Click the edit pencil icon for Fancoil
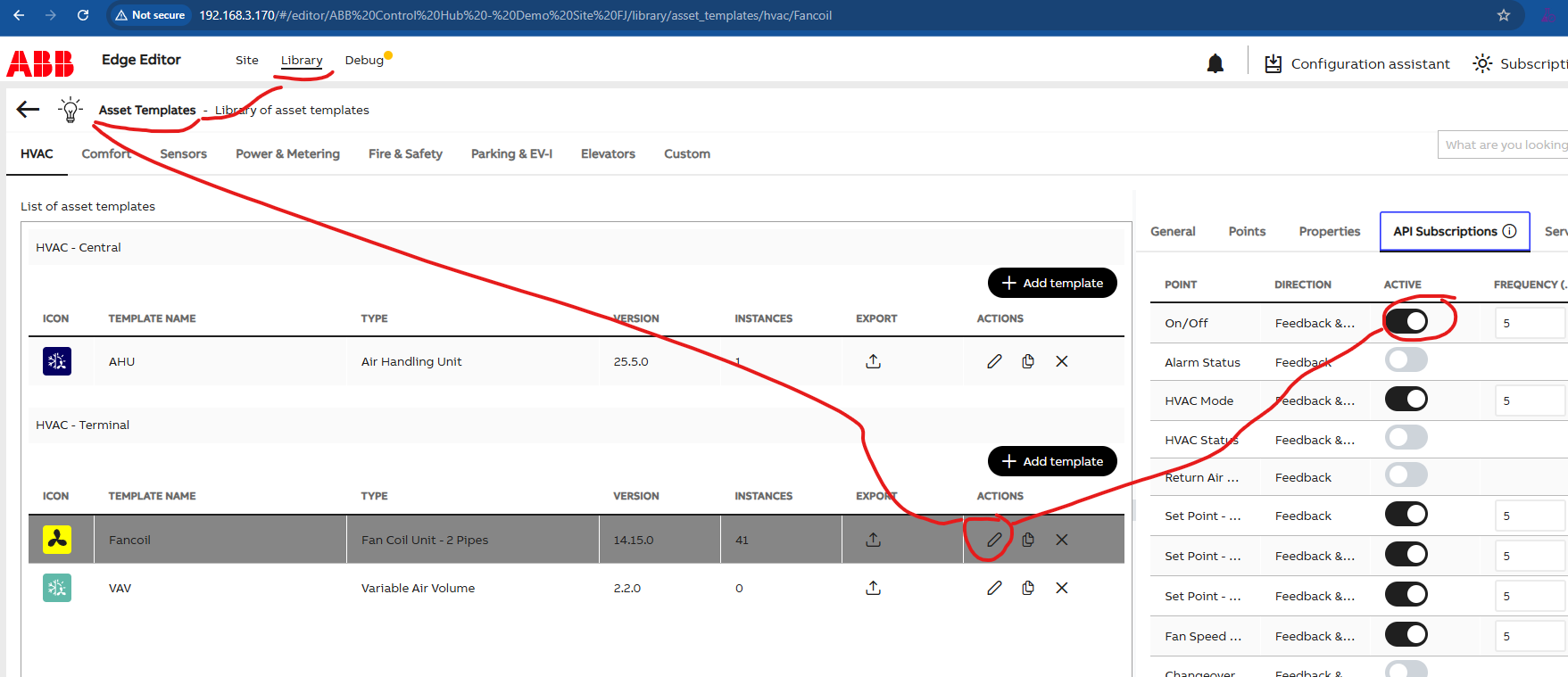This screenshot has width=1568, height=677. [994, 540]
